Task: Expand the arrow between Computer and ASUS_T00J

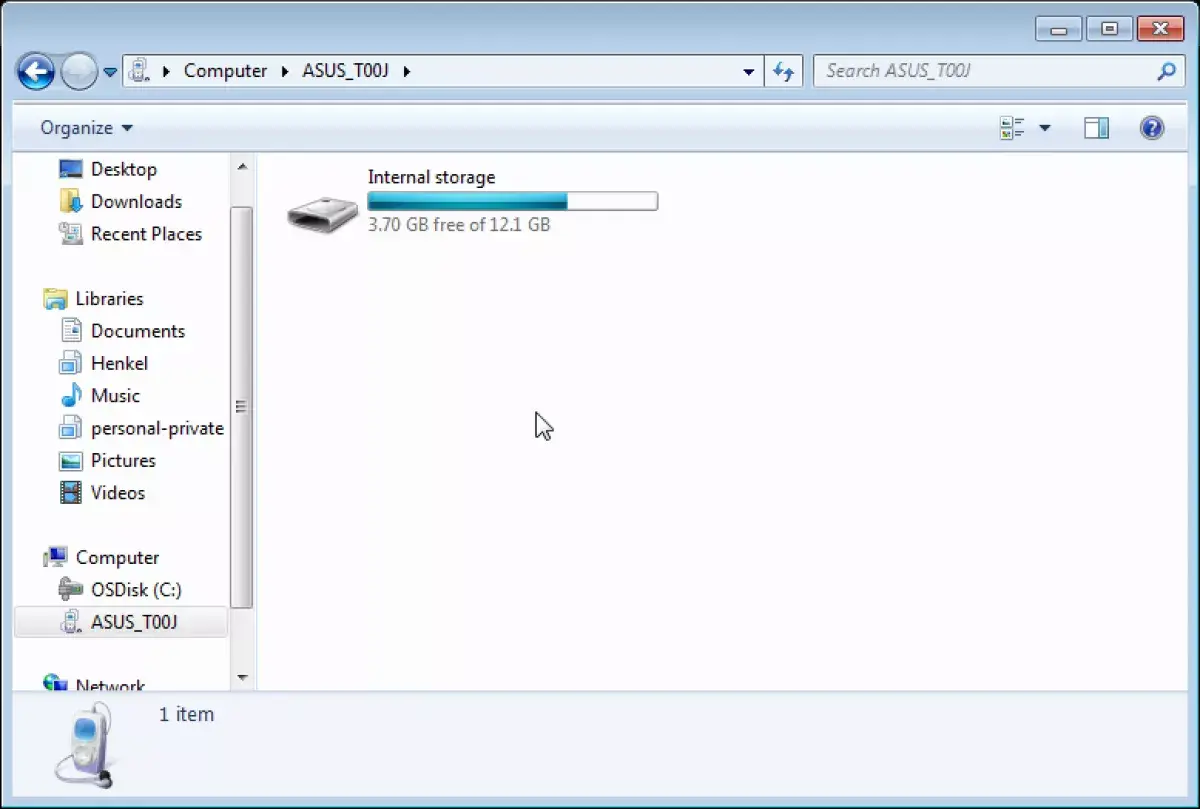Action: (284, 71)
